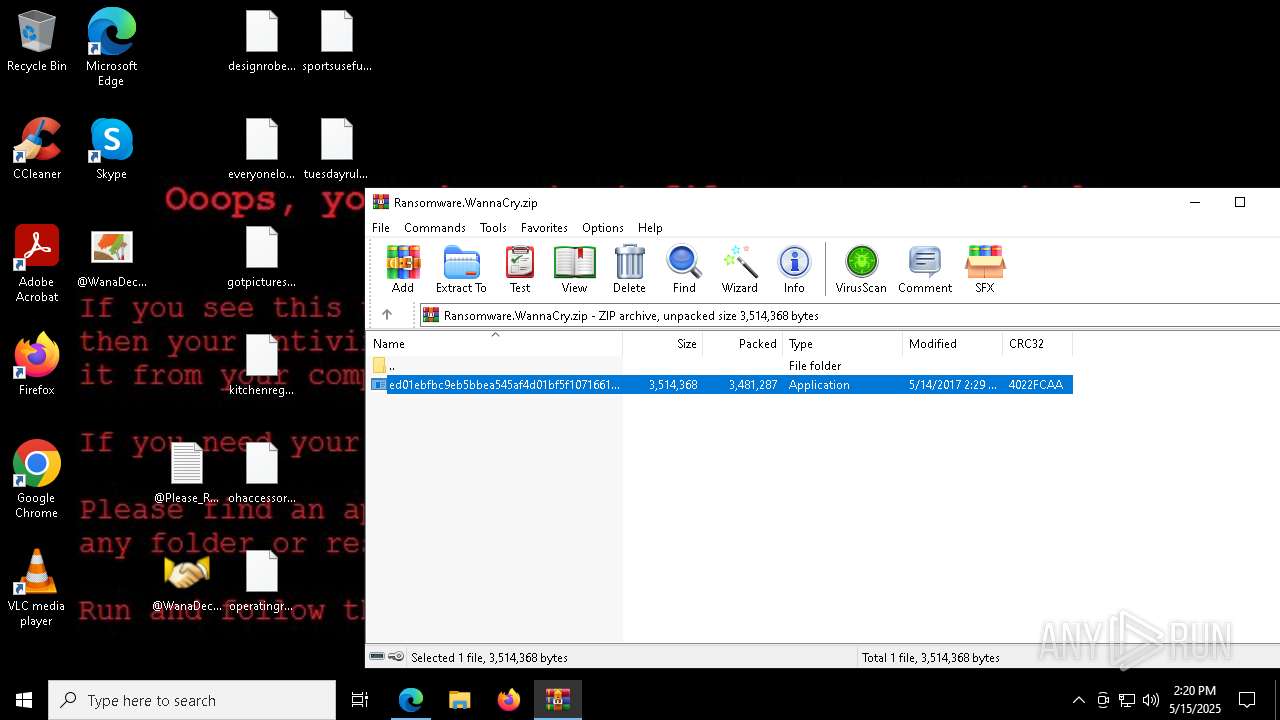The height and width of the screenshot is (720, 1280).
Task: Click the archive path address field
Action: pos(850,315)
